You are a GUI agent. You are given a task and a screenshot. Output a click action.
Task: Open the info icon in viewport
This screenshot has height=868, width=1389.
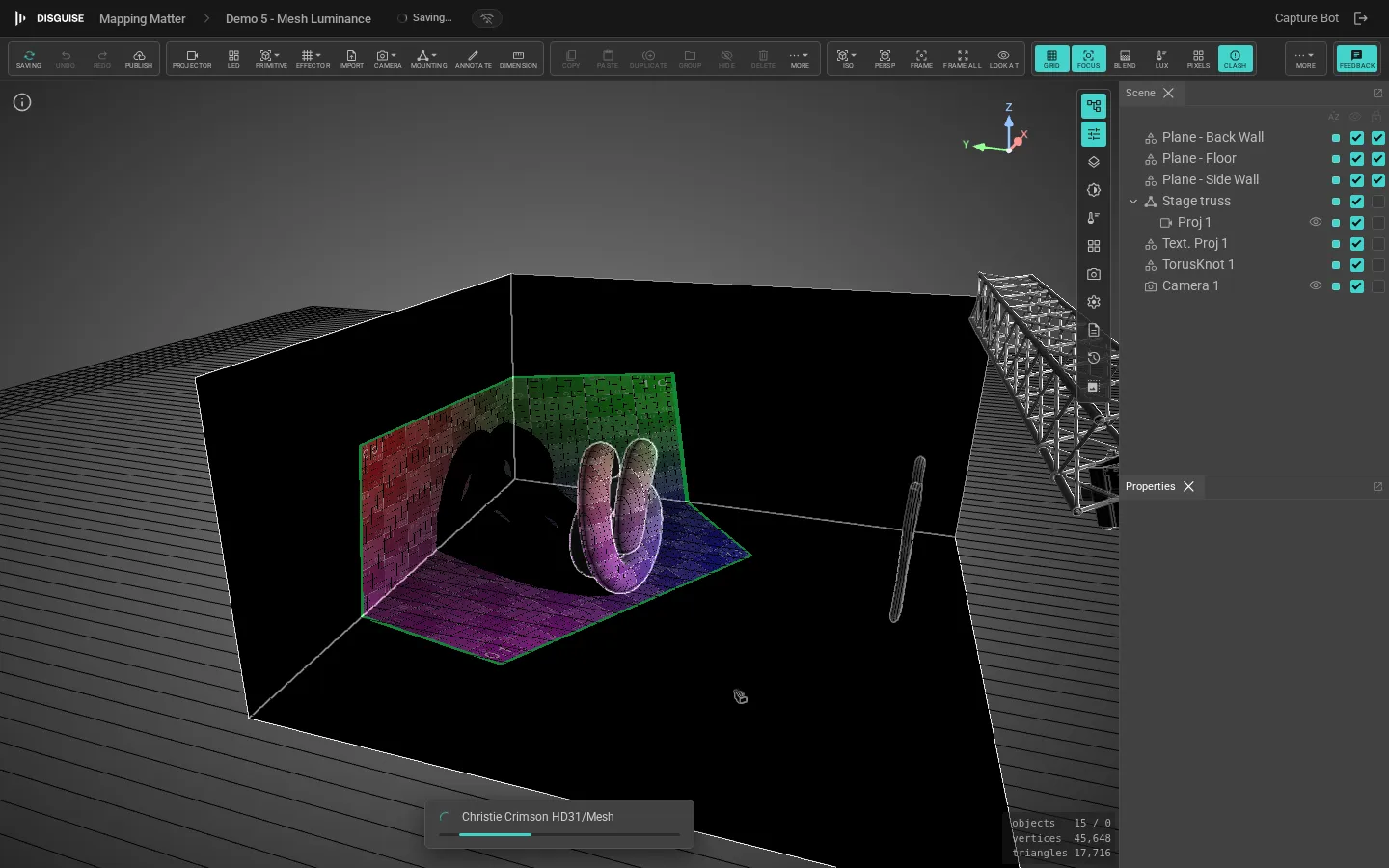point(22,102)
